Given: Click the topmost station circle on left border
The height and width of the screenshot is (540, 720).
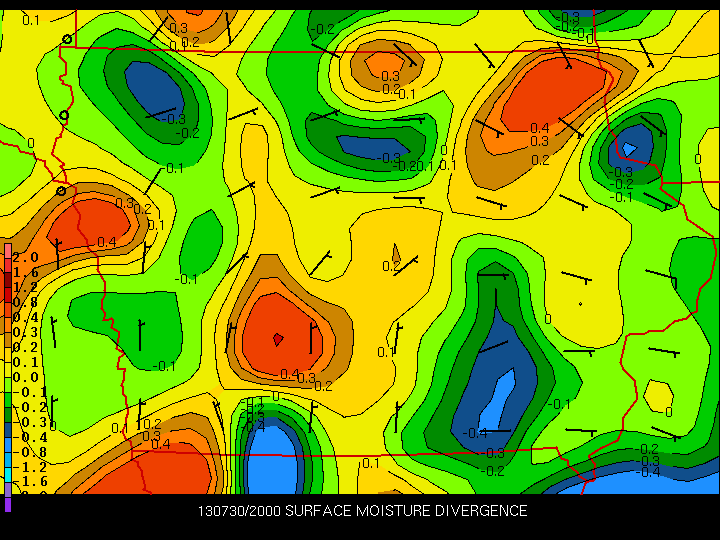Looking at the screenshot, I should click(x=67, y=39).
